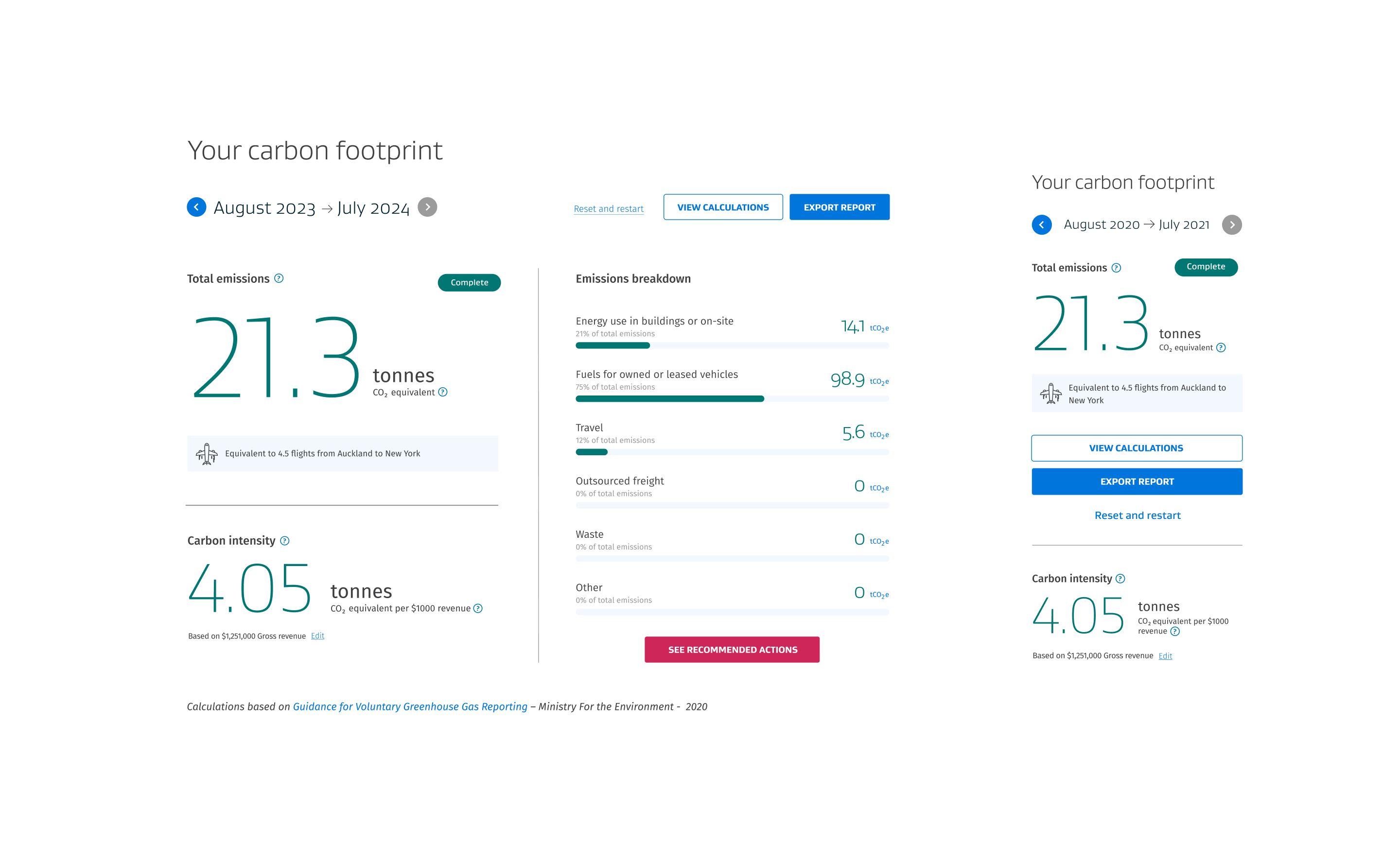Go to next period after July 2024
This screenshot has width=1400, height=842.
pyautogui.click(x=427, y=207)
